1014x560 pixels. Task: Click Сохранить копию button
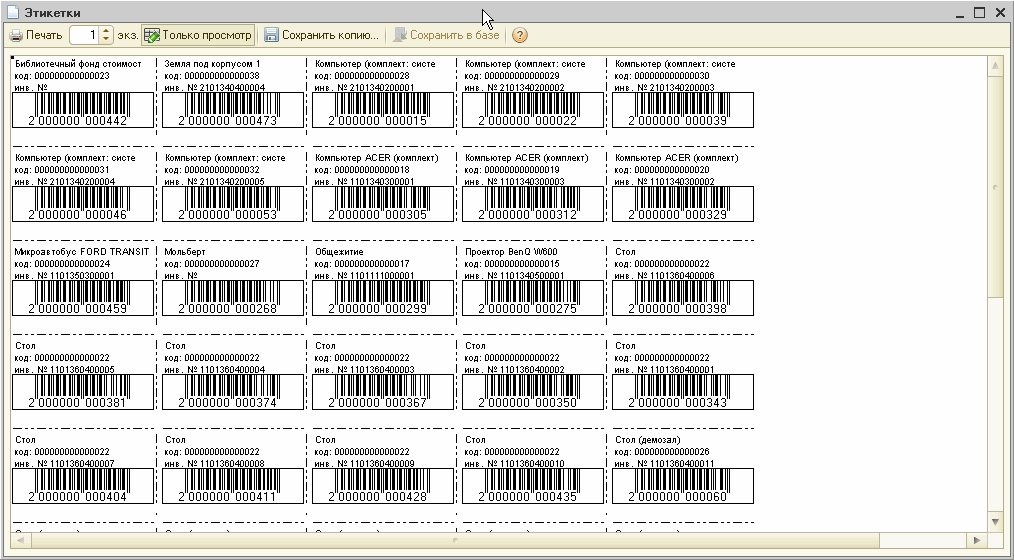pyautogui.click(x=321, y=36)
